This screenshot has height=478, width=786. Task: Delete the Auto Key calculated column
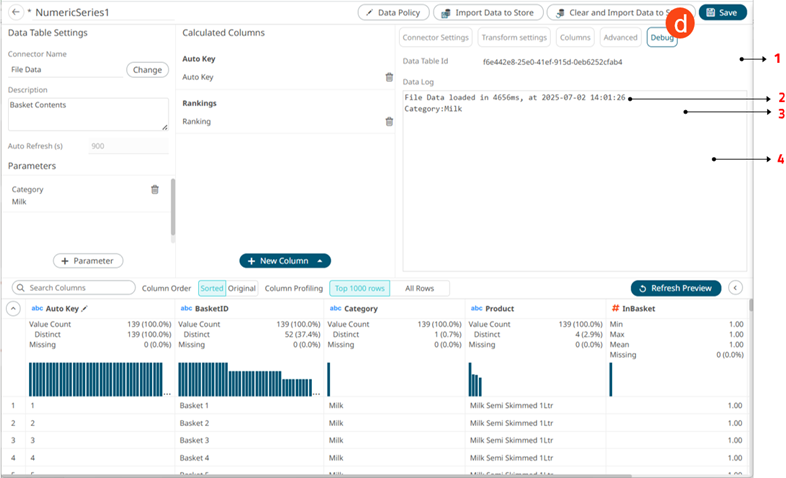(389, 77)
